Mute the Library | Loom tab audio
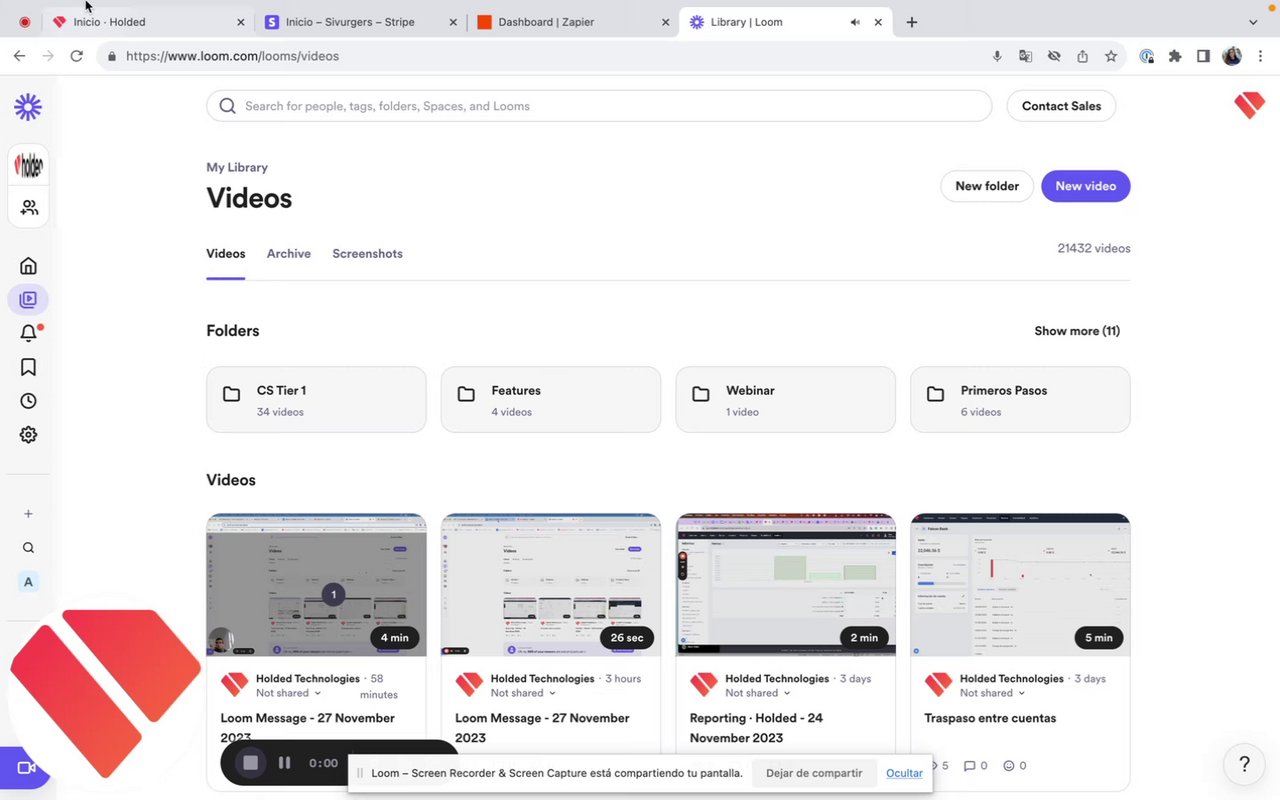This screenshot has width=1280, height=800. click(x=855, y=22)
